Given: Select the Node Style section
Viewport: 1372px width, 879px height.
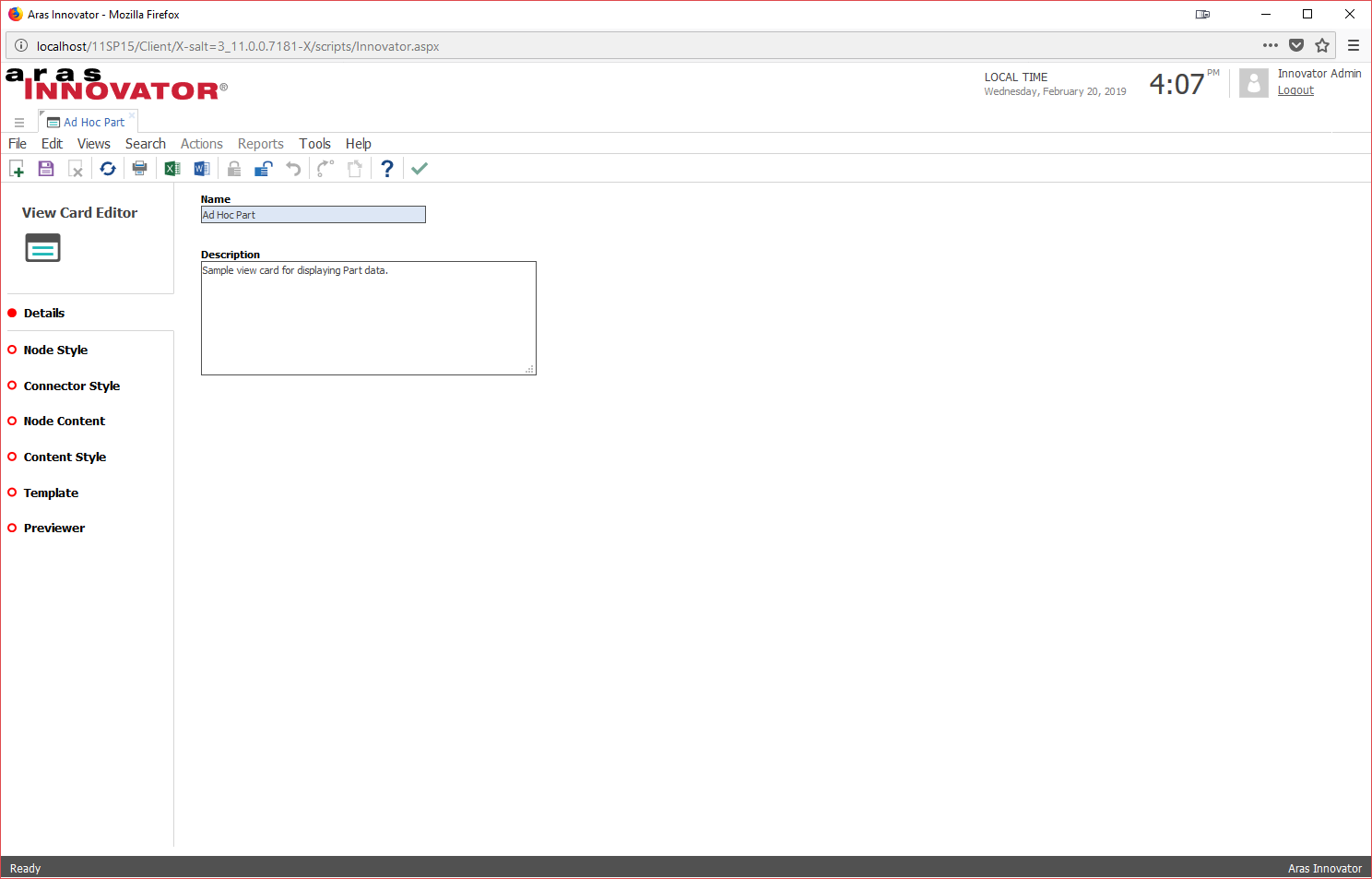Looking at the screenshot, I should [55, 350].
